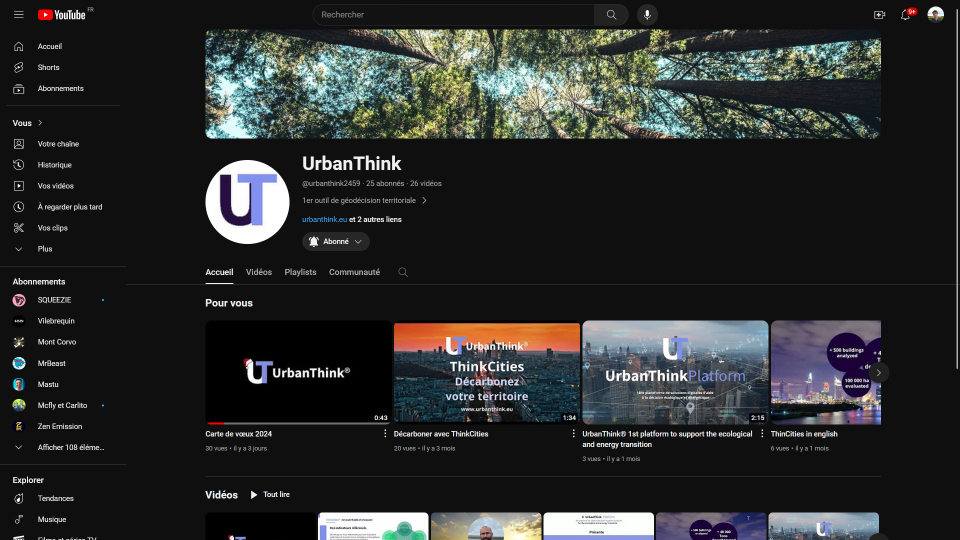Switch to the Vidéos tab
This screenshot has height=540, width=960.
pos(258,272)
